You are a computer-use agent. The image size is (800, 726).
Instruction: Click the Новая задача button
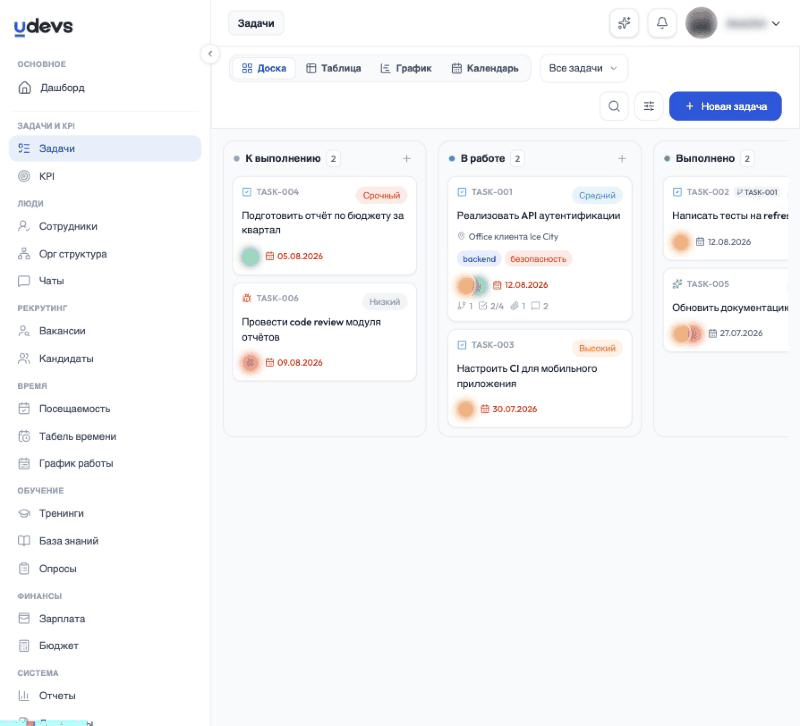pos(725,106)
